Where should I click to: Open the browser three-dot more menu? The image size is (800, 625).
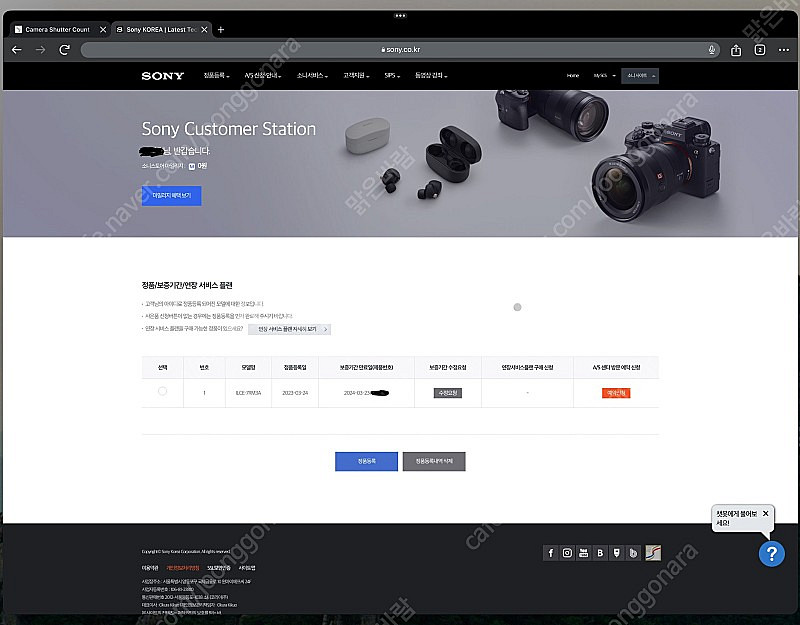click(x=784, y=50)
